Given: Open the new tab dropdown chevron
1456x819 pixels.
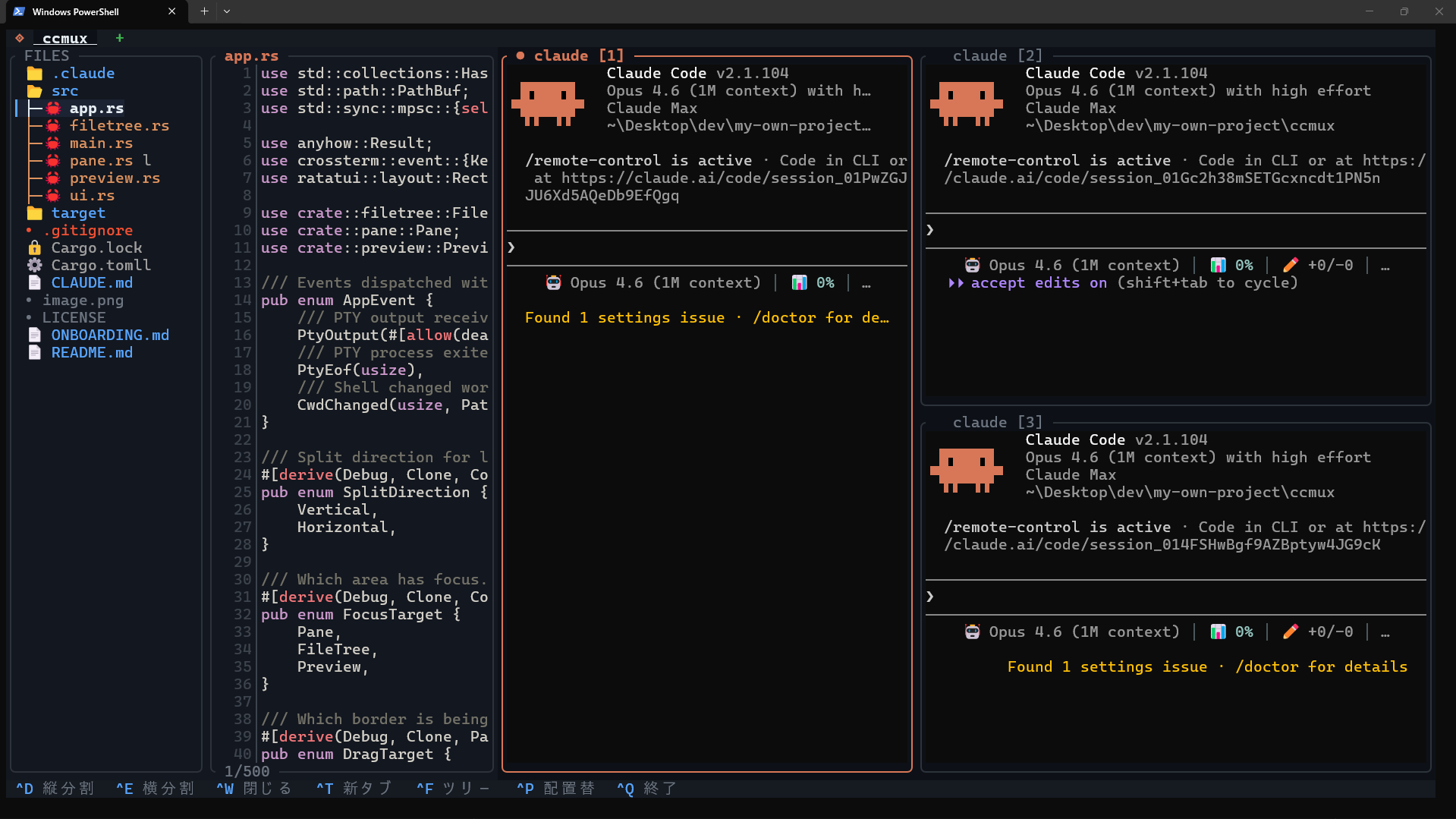Looking at the screenshot, I should point(226,11).
